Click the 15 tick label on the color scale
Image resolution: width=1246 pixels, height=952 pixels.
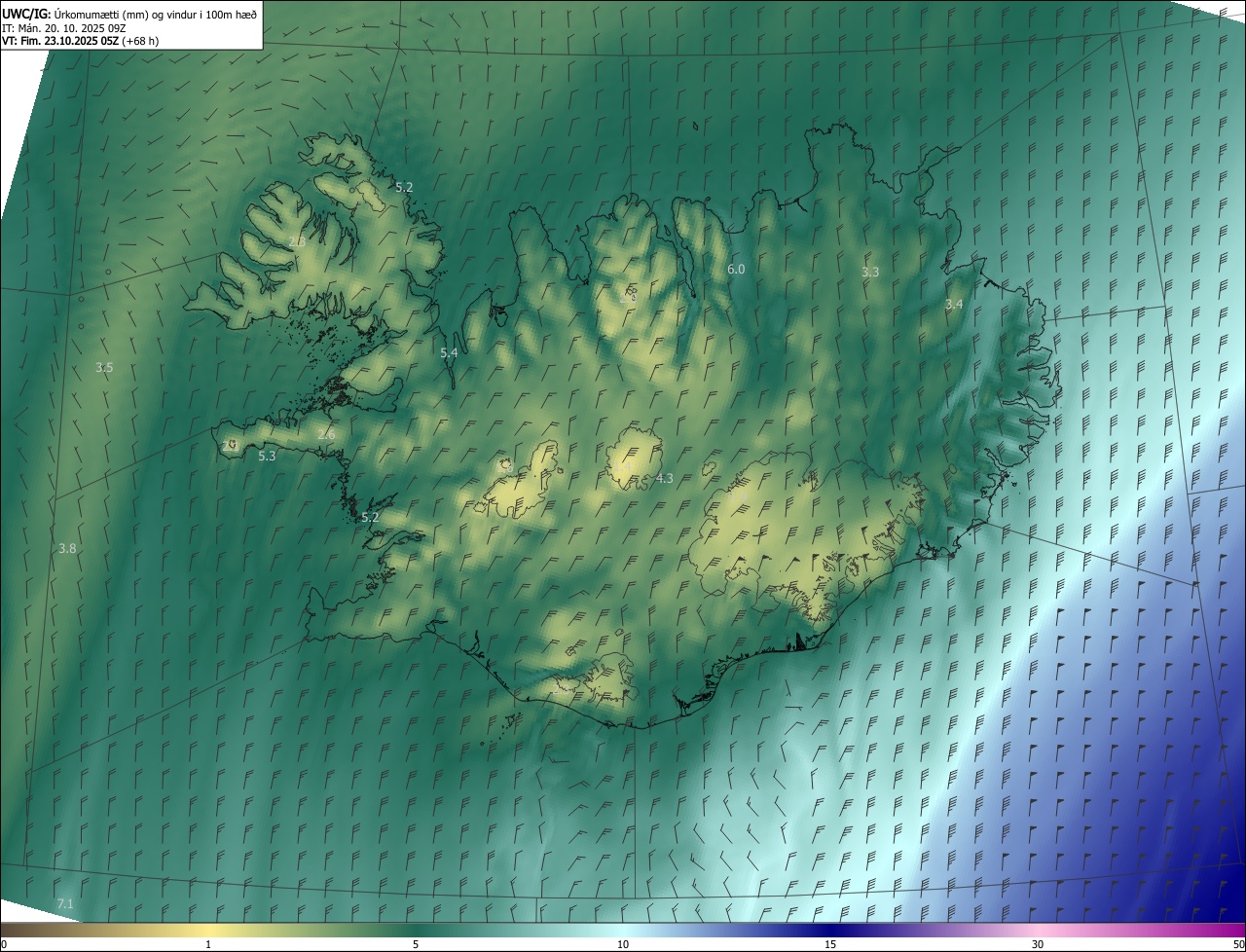[830, 944]
